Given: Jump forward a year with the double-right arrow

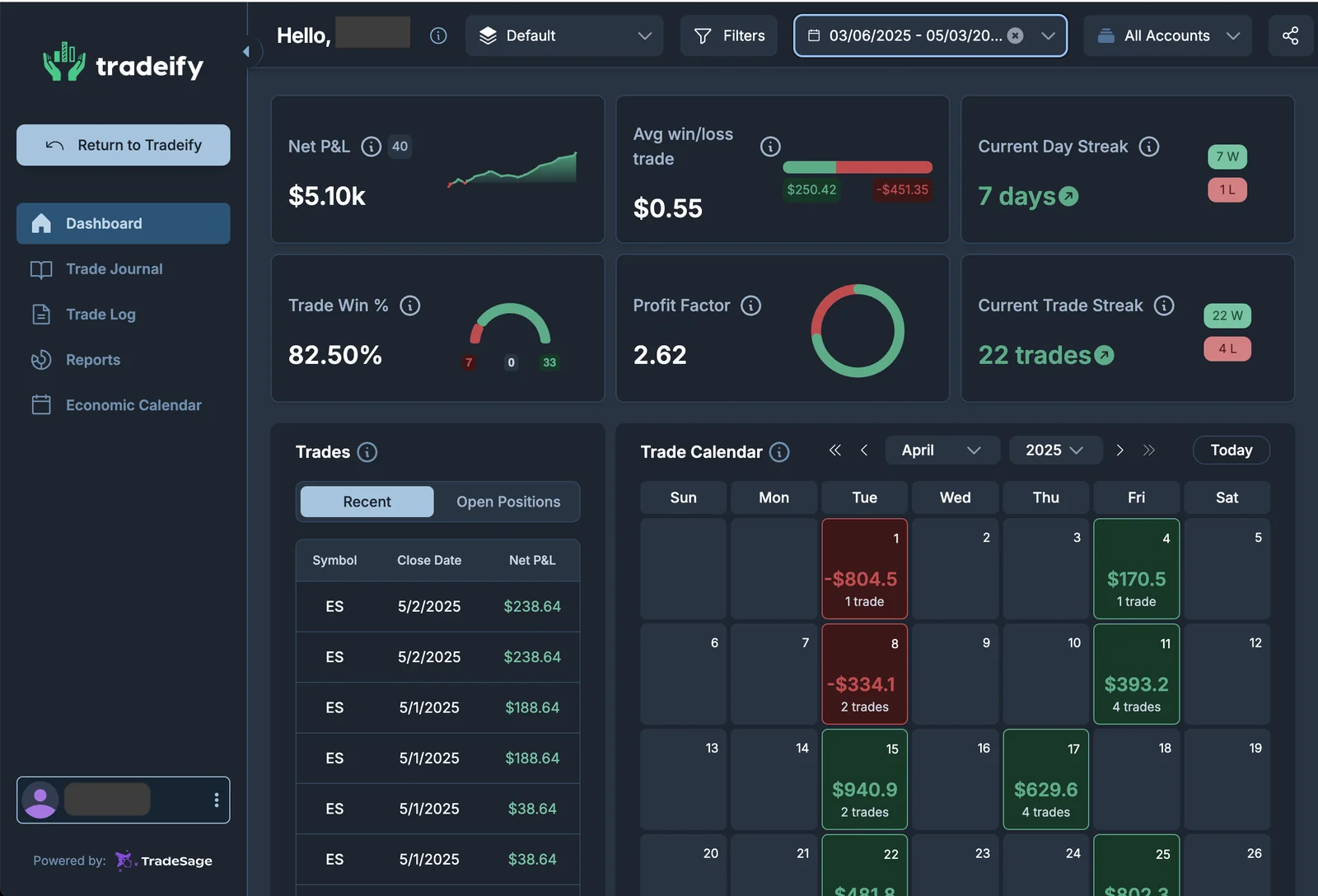Looking at the screenshot, I should tap(1149, 450).
